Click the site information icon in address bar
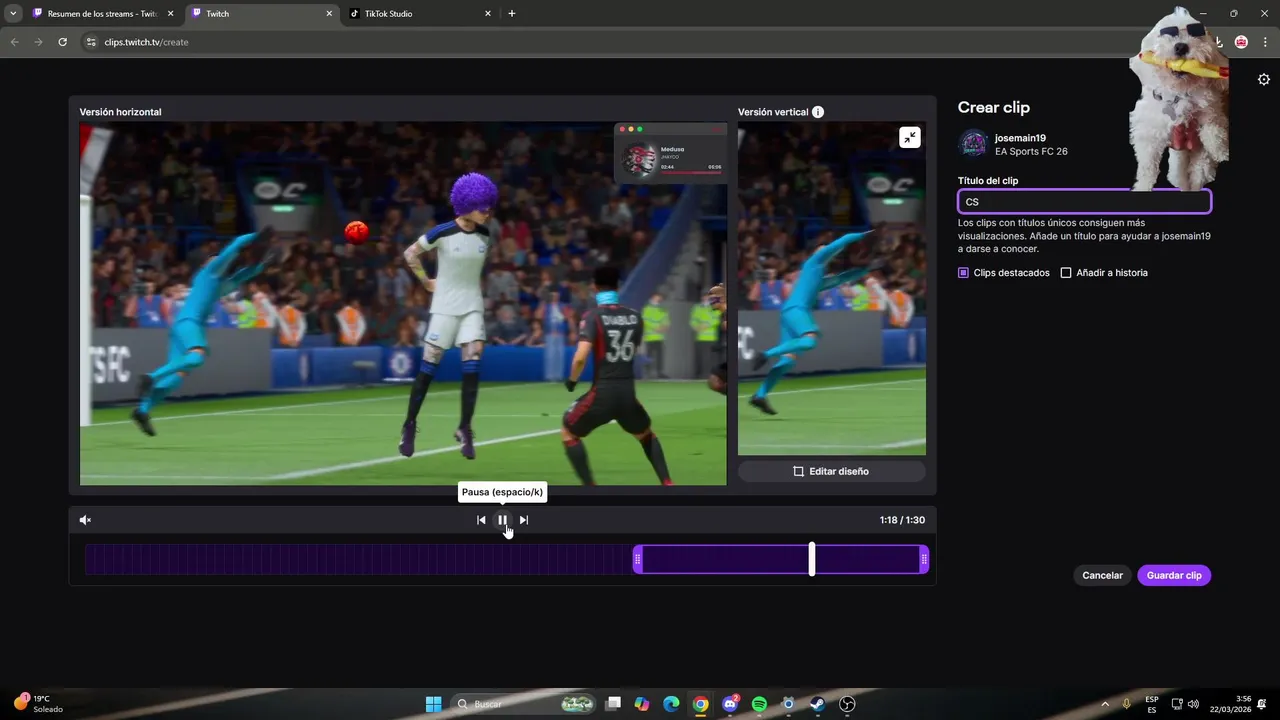Screen dimensions: 1280x720 coord(91,42)
